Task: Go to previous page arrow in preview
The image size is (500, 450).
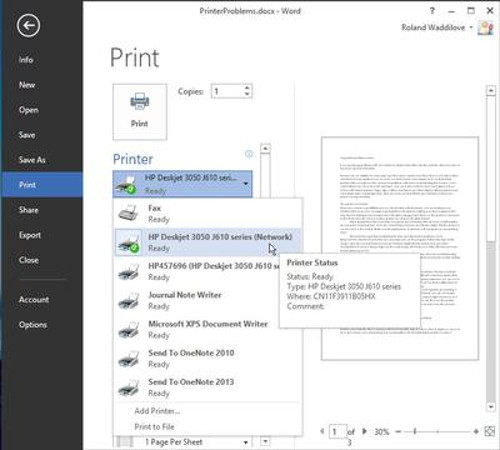Action: click(x=322, y=431)
